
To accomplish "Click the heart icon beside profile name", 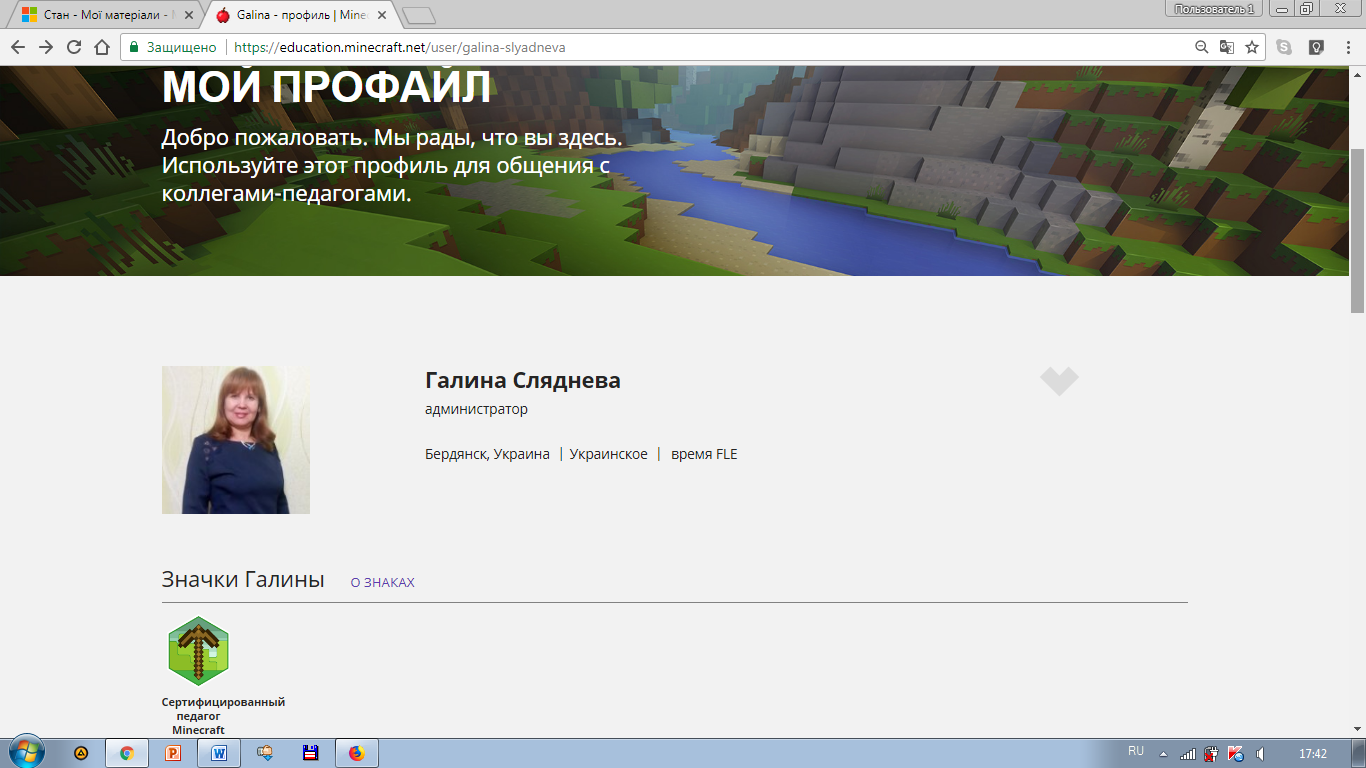I will tap(1059, 381).
